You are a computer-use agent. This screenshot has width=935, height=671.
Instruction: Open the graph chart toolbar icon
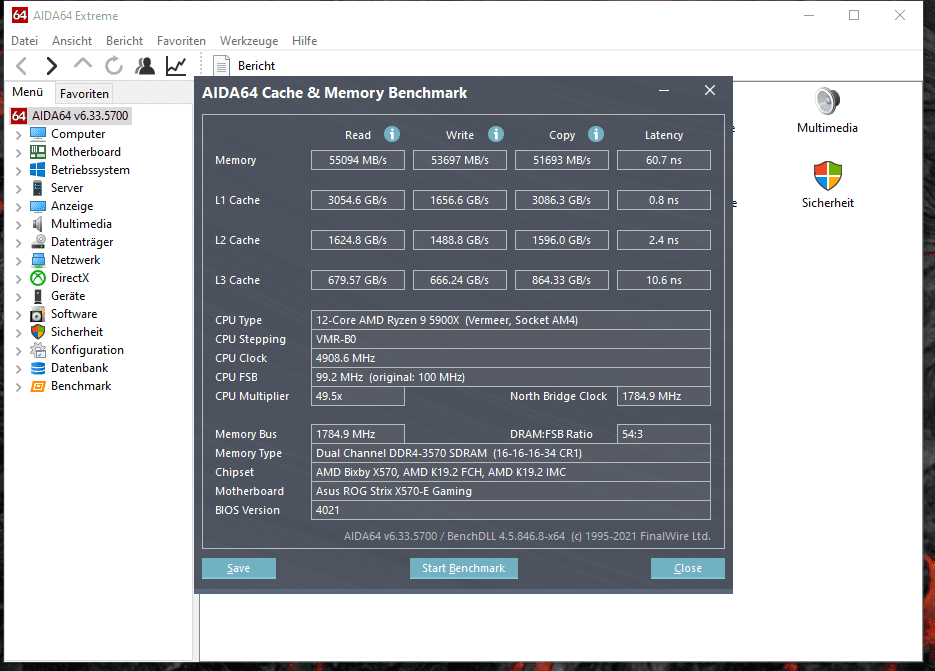(x=176, y=66)
